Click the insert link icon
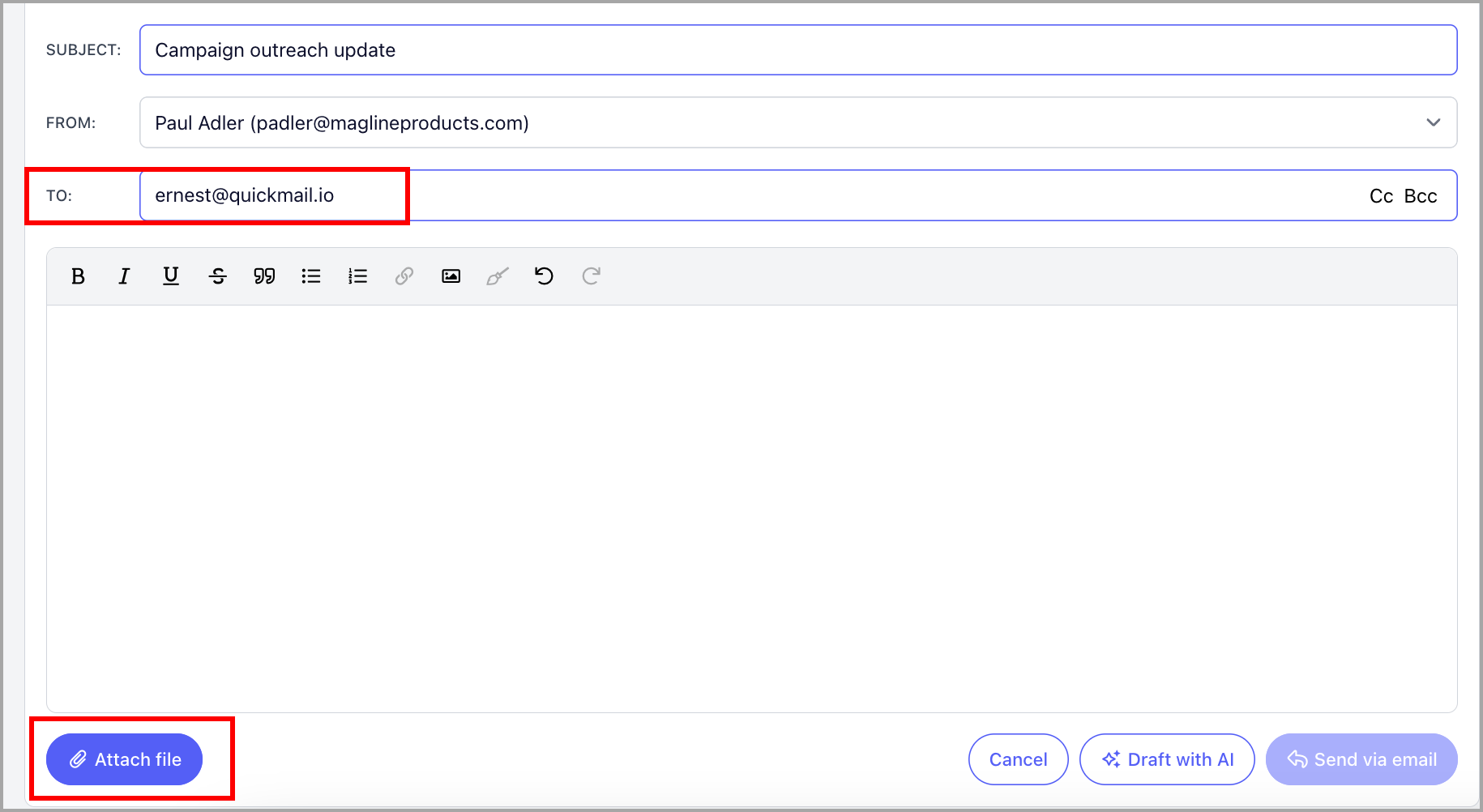Screen dimensions: 1483x812 [x=404, y=276]
